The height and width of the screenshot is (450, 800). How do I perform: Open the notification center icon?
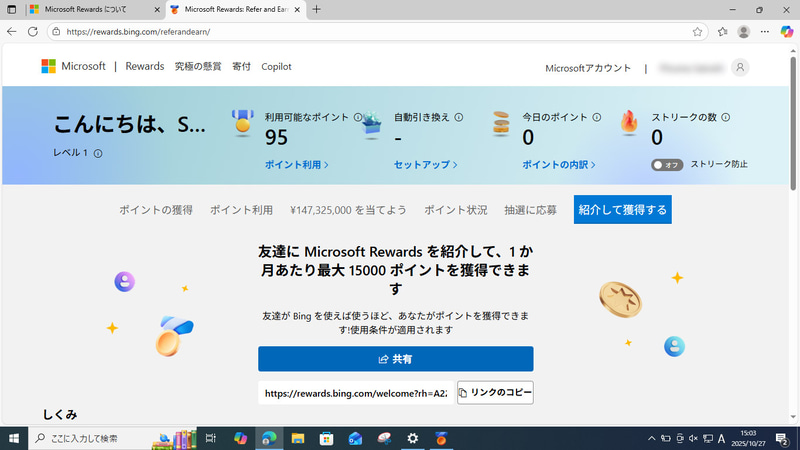click(782, 438)
